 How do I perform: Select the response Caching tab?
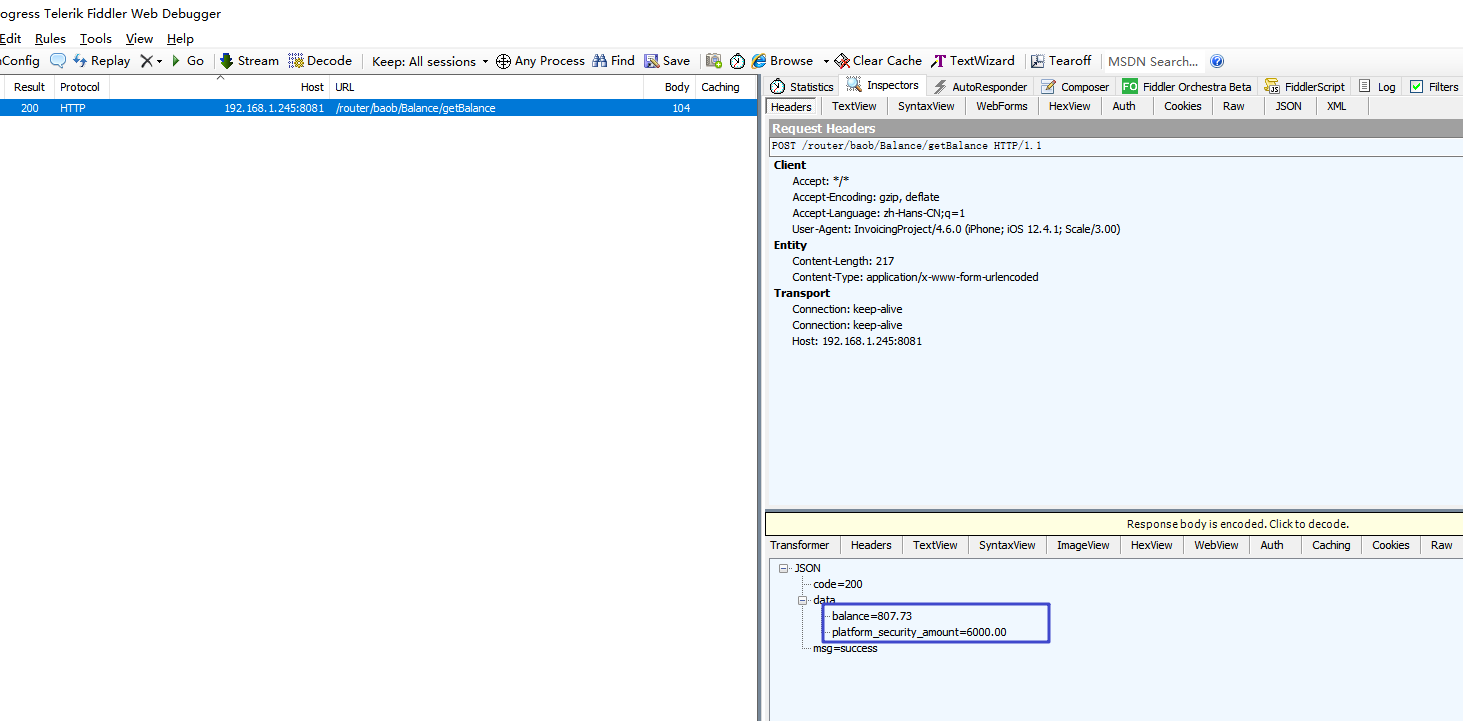click(x=1331, y=545)
